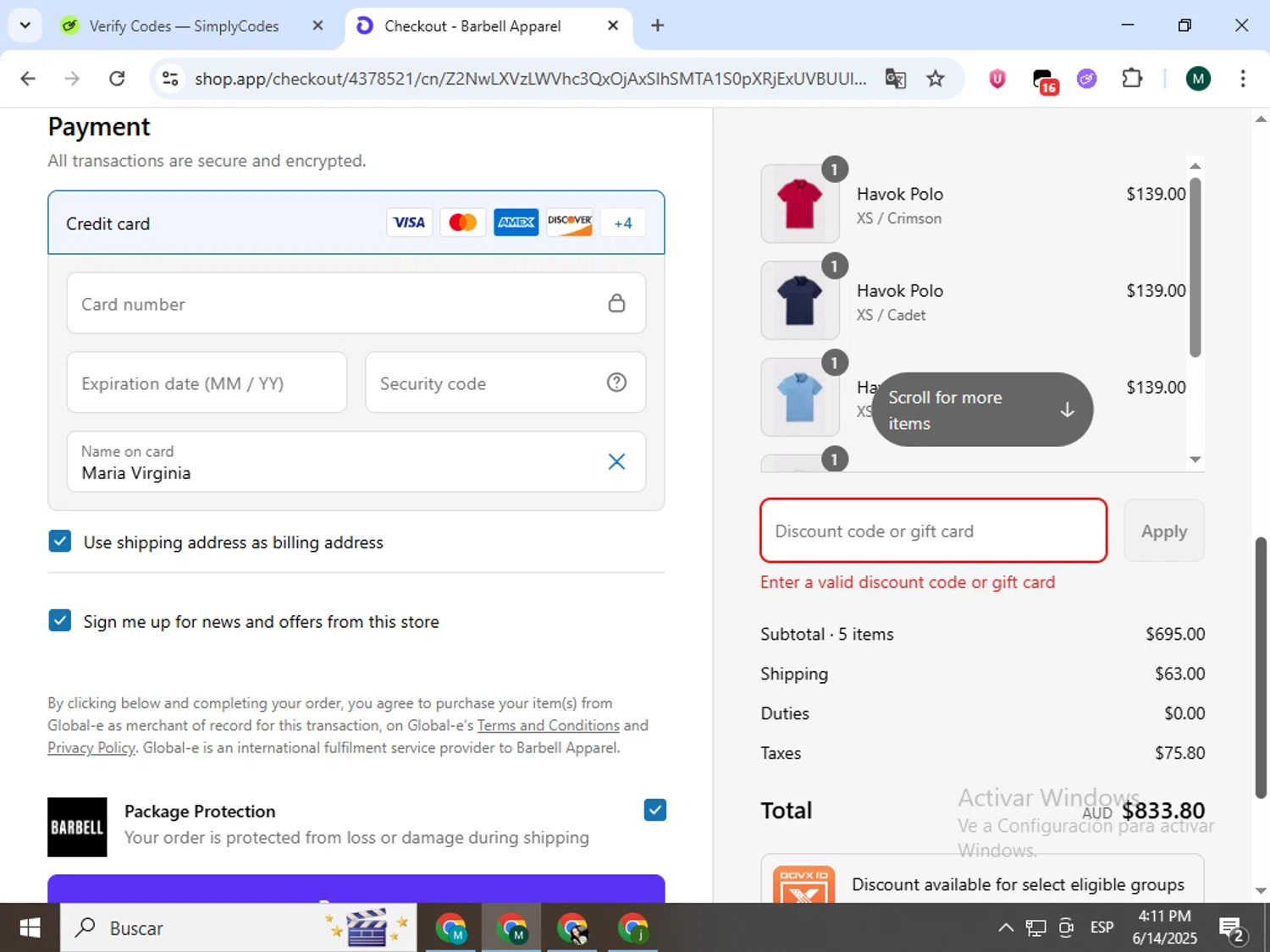1270x952 pixels.
Task: Focus the Security code field
Action: [505, 382]
